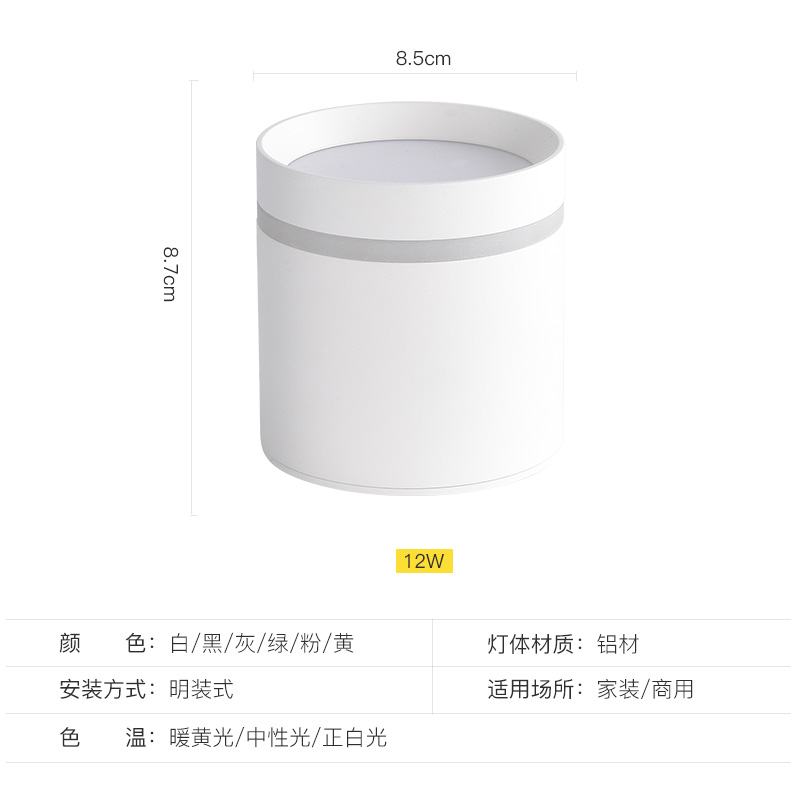This screenshot has width=800, height=800.
Task: Click the 灯体材质 material label
Action: (535, 644)
